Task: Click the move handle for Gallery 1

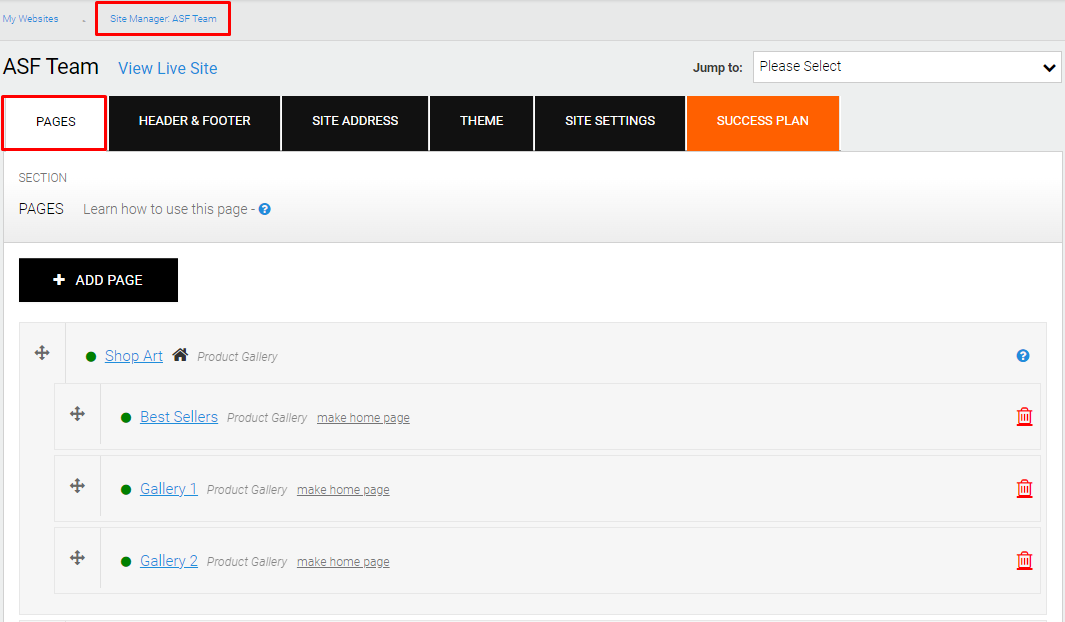Action: coord(77,486)
